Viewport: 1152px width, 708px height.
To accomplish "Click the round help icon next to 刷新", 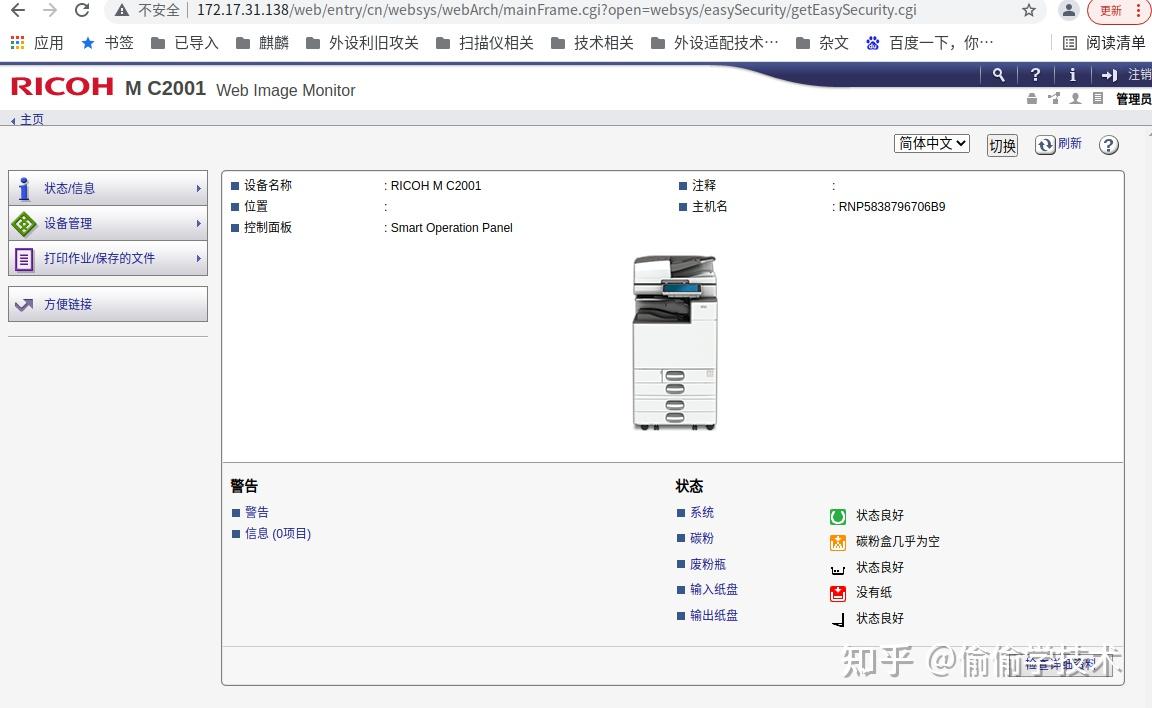I will pos(1109,145).
